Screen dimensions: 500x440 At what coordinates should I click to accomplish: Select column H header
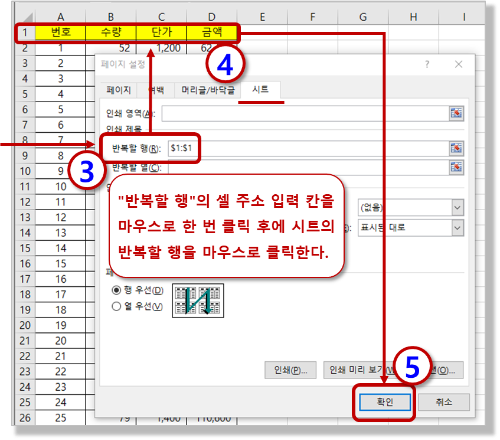pos(413,17)
